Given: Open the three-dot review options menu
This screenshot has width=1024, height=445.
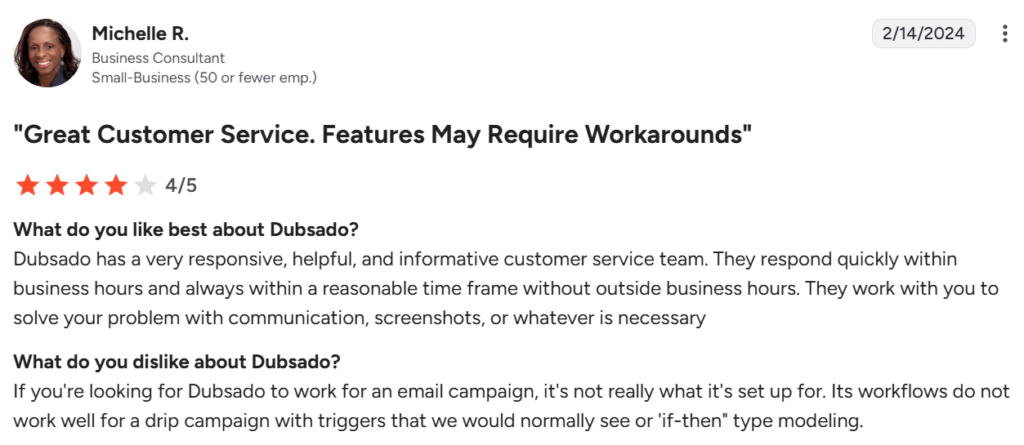Looking at the screenshot, I should click(x=1004, y=34).
